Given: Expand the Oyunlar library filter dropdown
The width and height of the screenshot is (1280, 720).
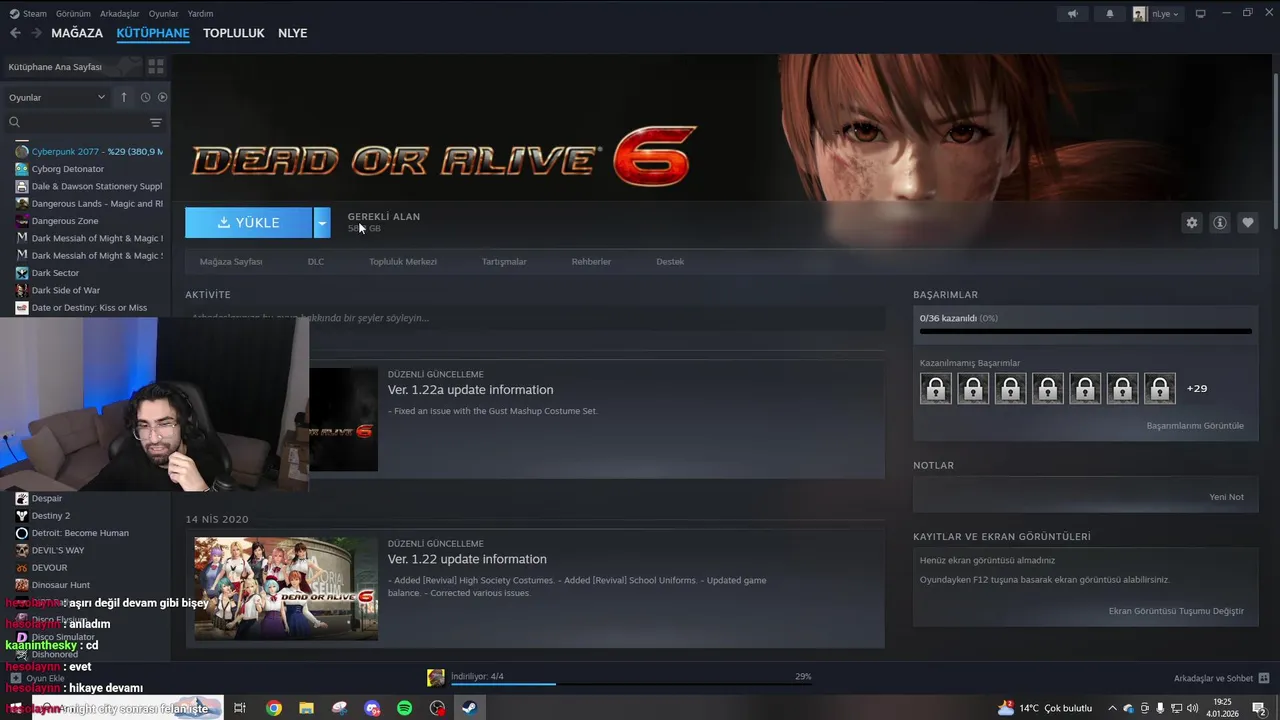Looking at the screenshot, I should pyautogui.click(x=57, y=97).
